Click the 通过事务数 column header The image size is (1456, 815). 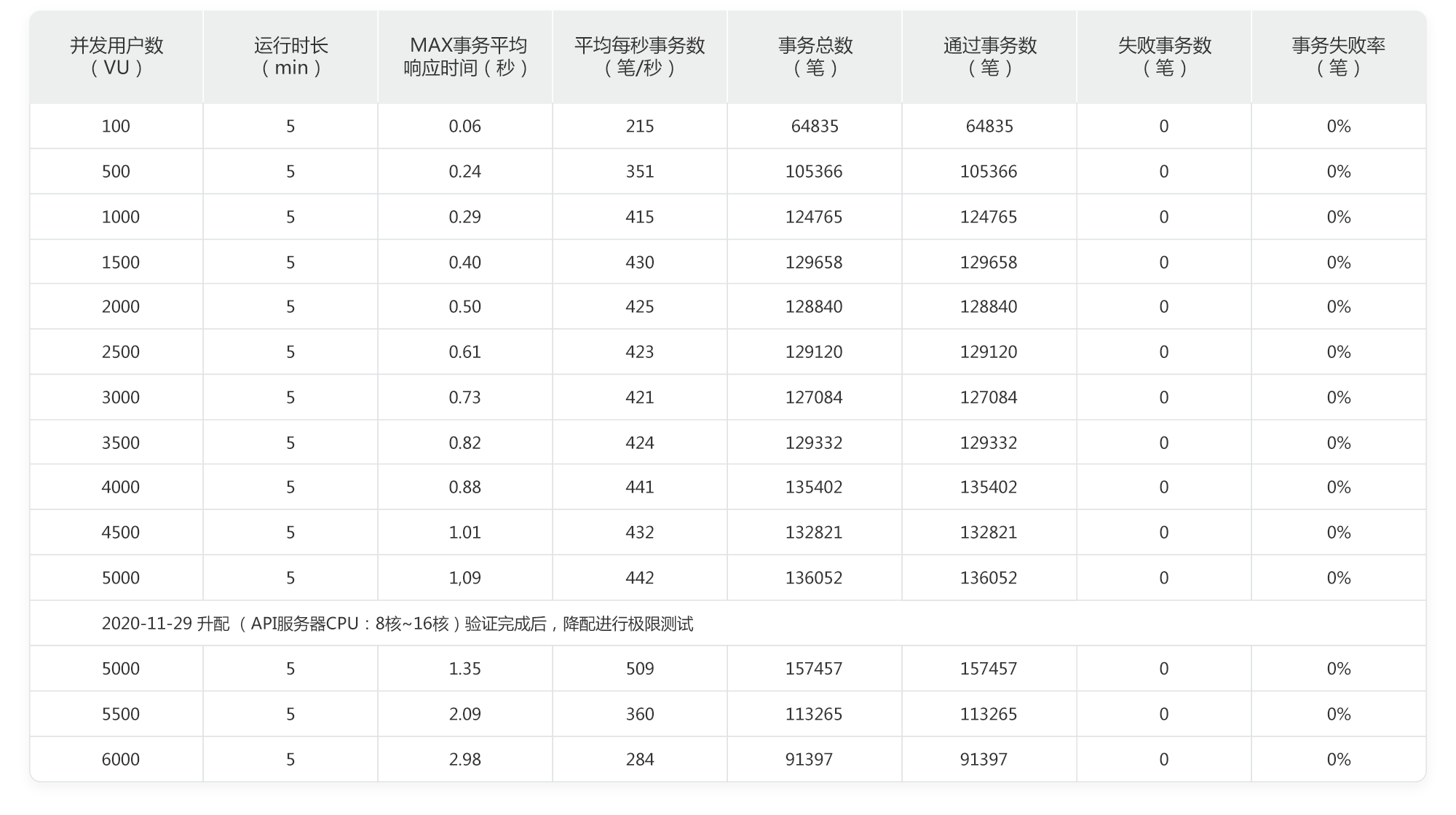989,57
